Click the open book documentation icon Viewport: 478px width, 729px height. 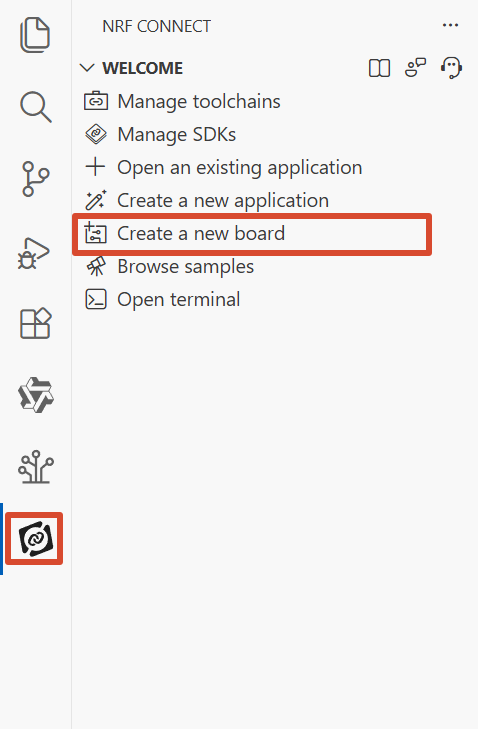tap(379, 68)
